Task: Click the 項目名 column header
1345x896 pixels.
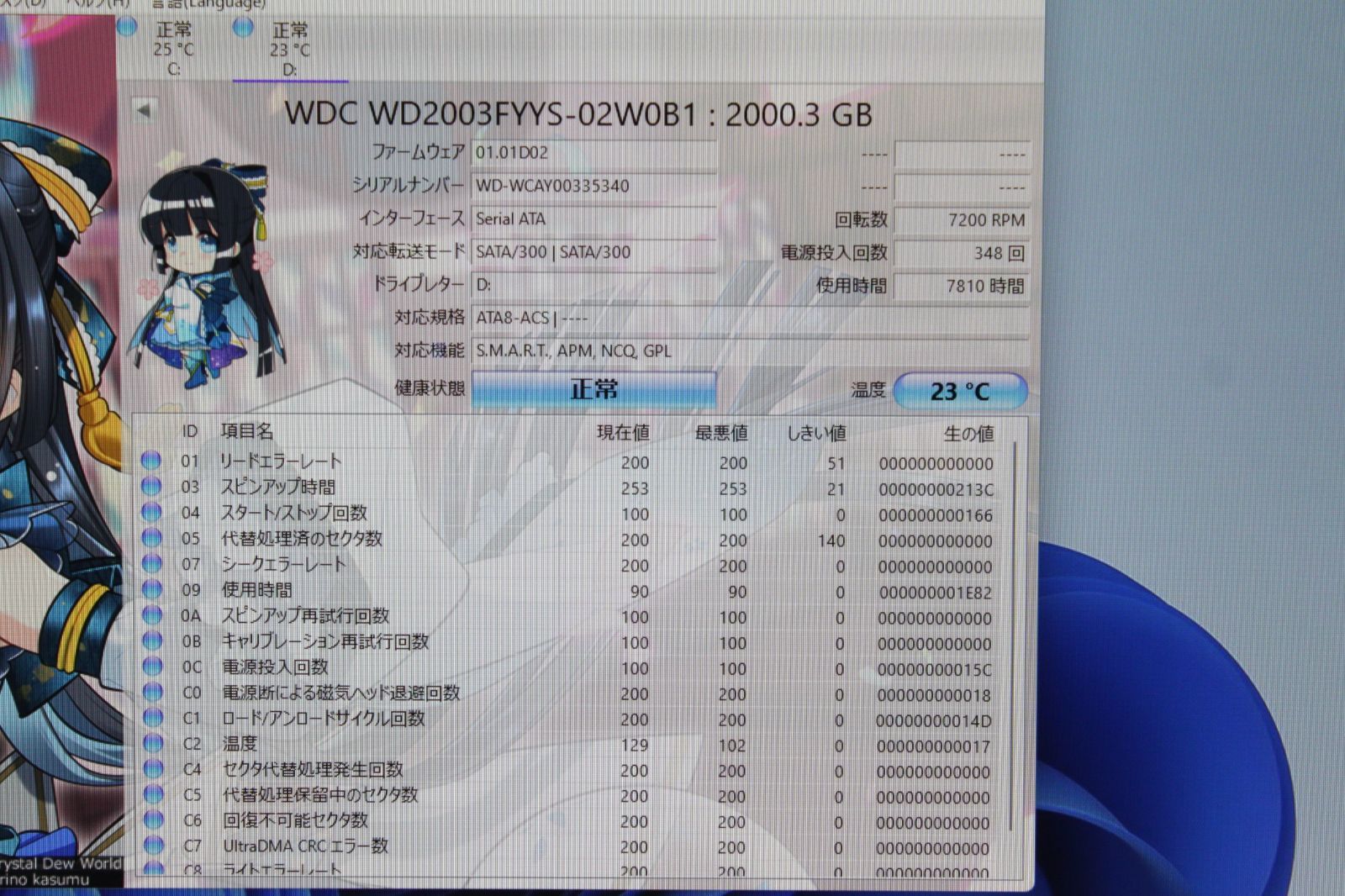Action: (x=247, y=431)
